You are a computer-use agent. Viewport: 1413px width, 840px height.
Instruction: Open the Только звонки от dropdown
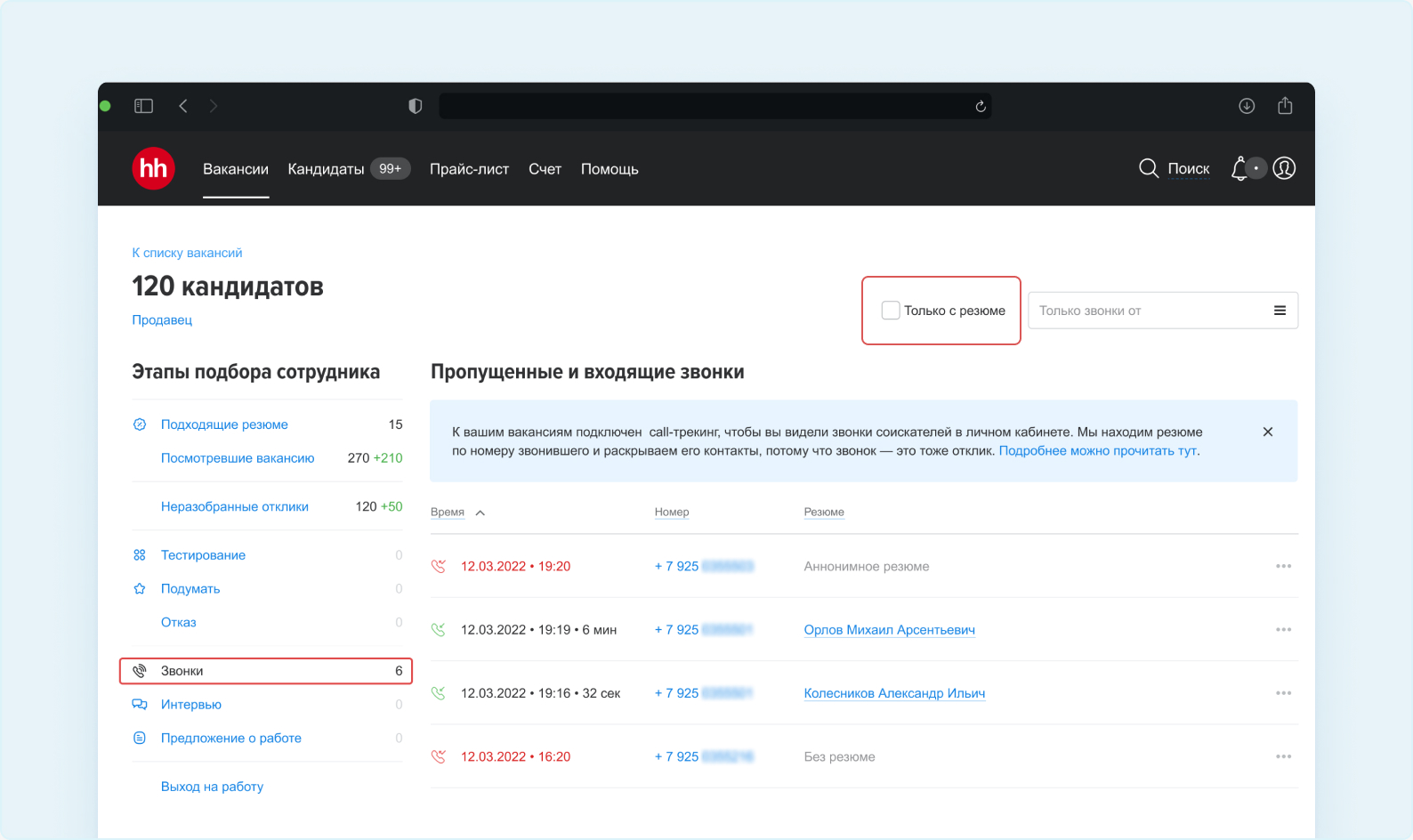[x=1163, y=311]
